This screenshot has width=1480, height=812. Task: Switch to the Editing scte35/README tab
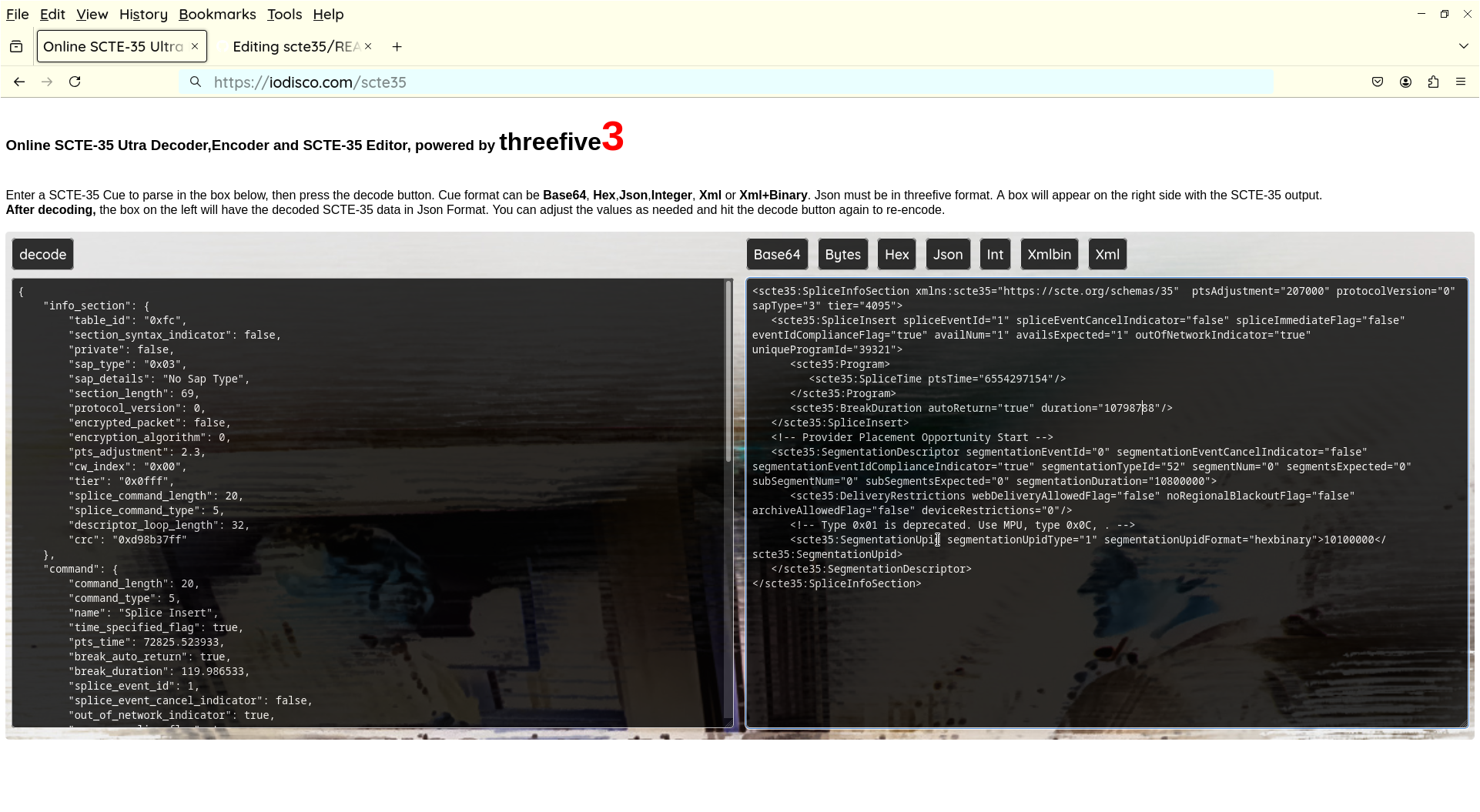pos(296,47)
